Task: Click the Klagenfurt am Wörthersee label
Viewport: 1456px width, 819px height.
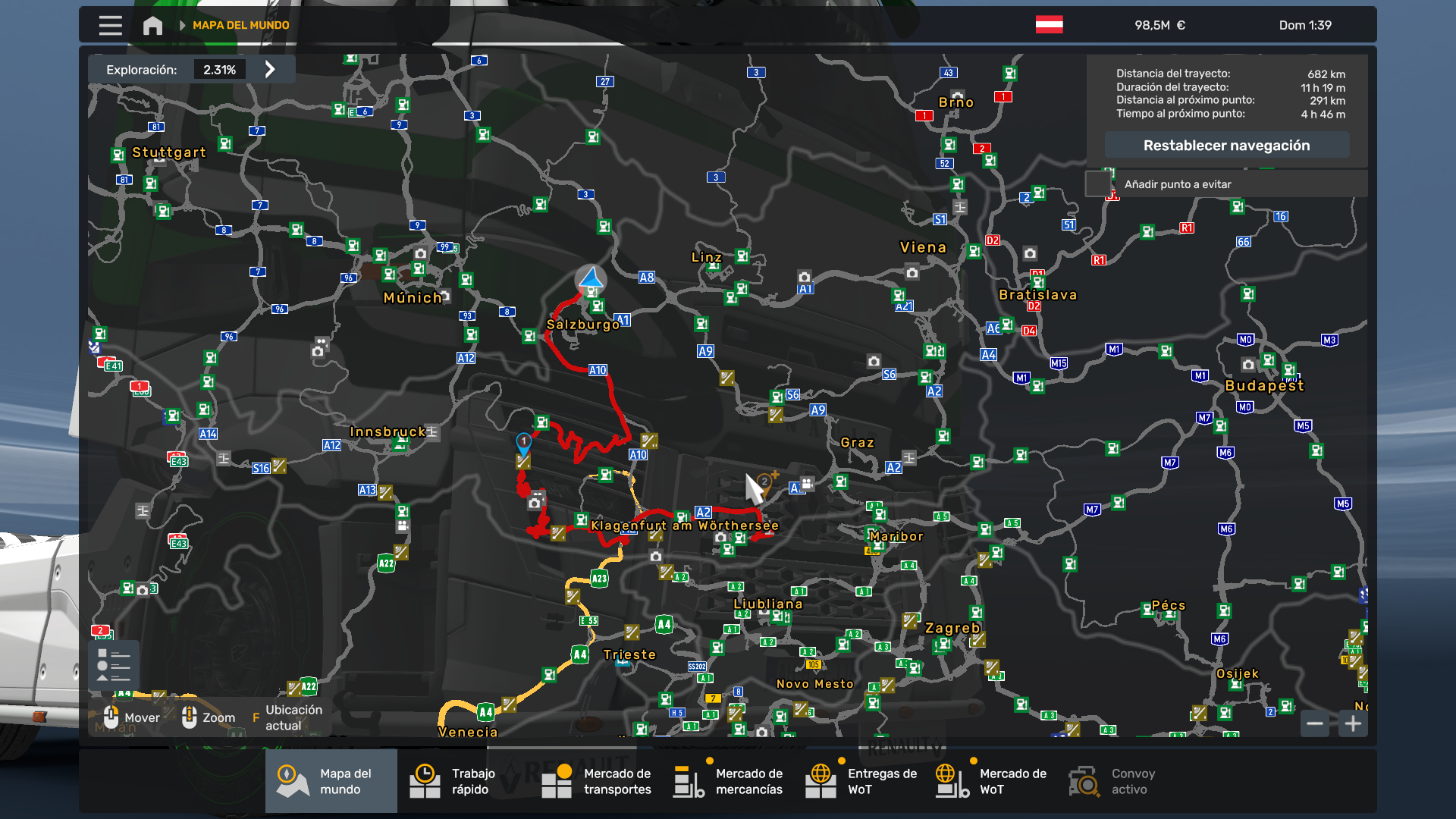Action: [684, 526]
